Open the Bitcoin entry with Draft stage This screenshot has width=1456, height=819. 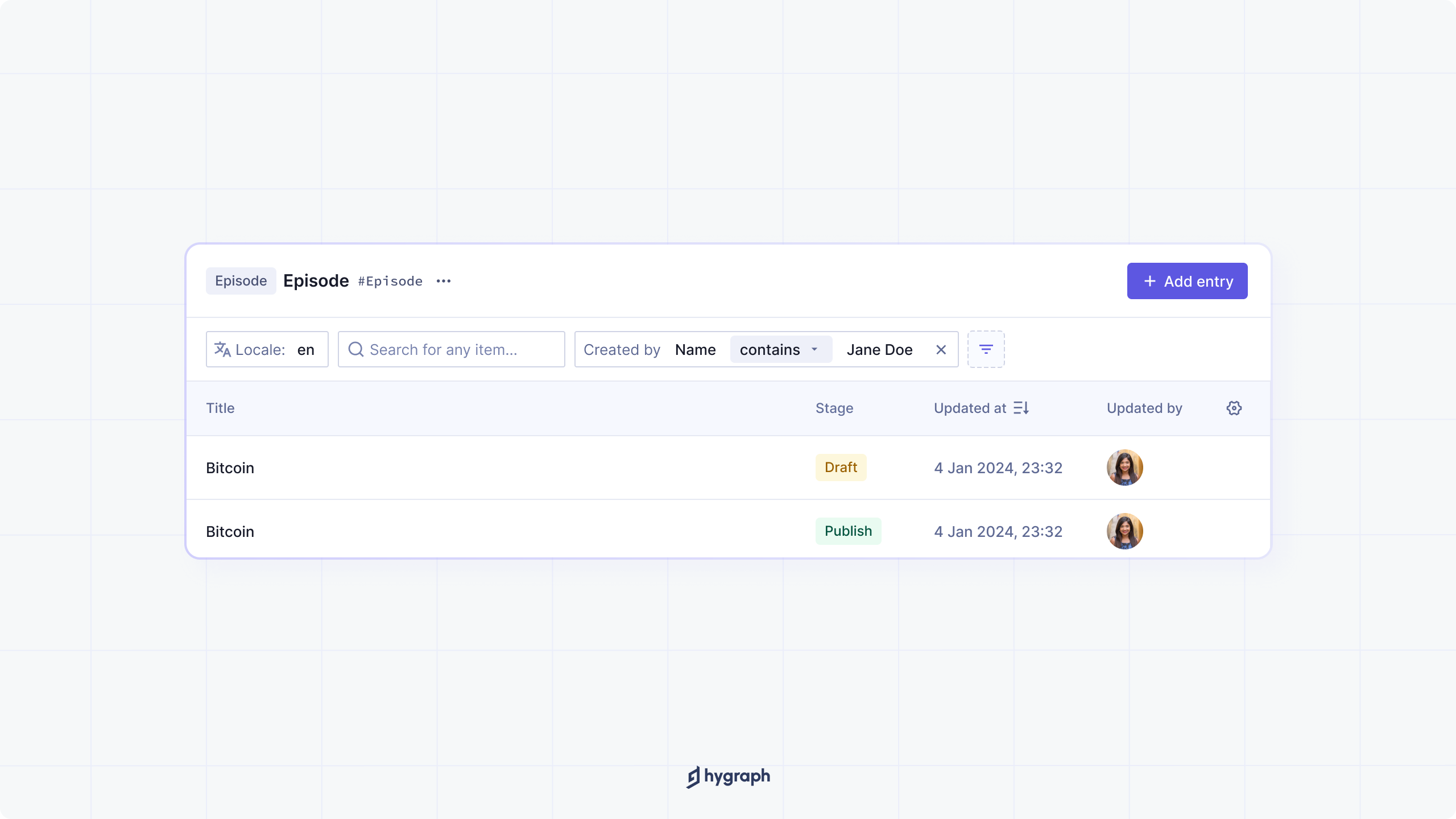[230, 468]
